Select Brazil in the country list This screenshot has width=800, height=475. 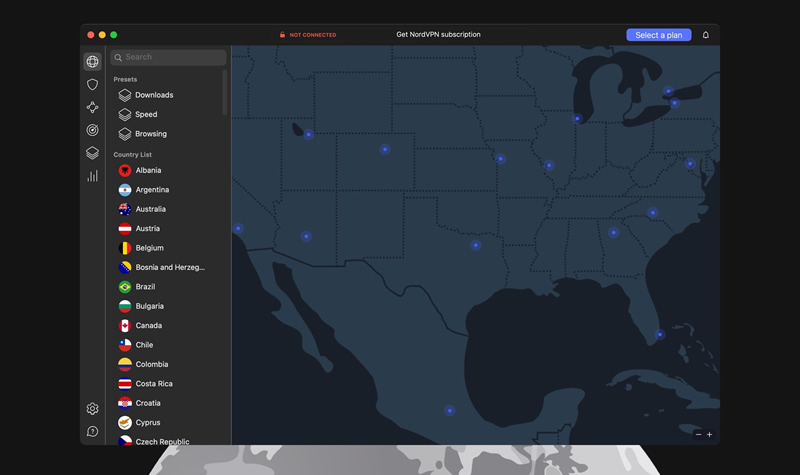[x=145, y=287]
